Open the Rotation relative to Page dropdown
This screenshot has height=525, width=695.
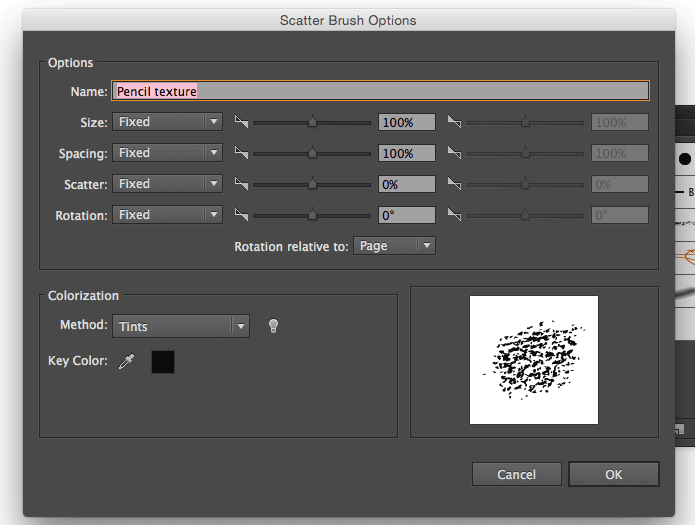[395, 246]
